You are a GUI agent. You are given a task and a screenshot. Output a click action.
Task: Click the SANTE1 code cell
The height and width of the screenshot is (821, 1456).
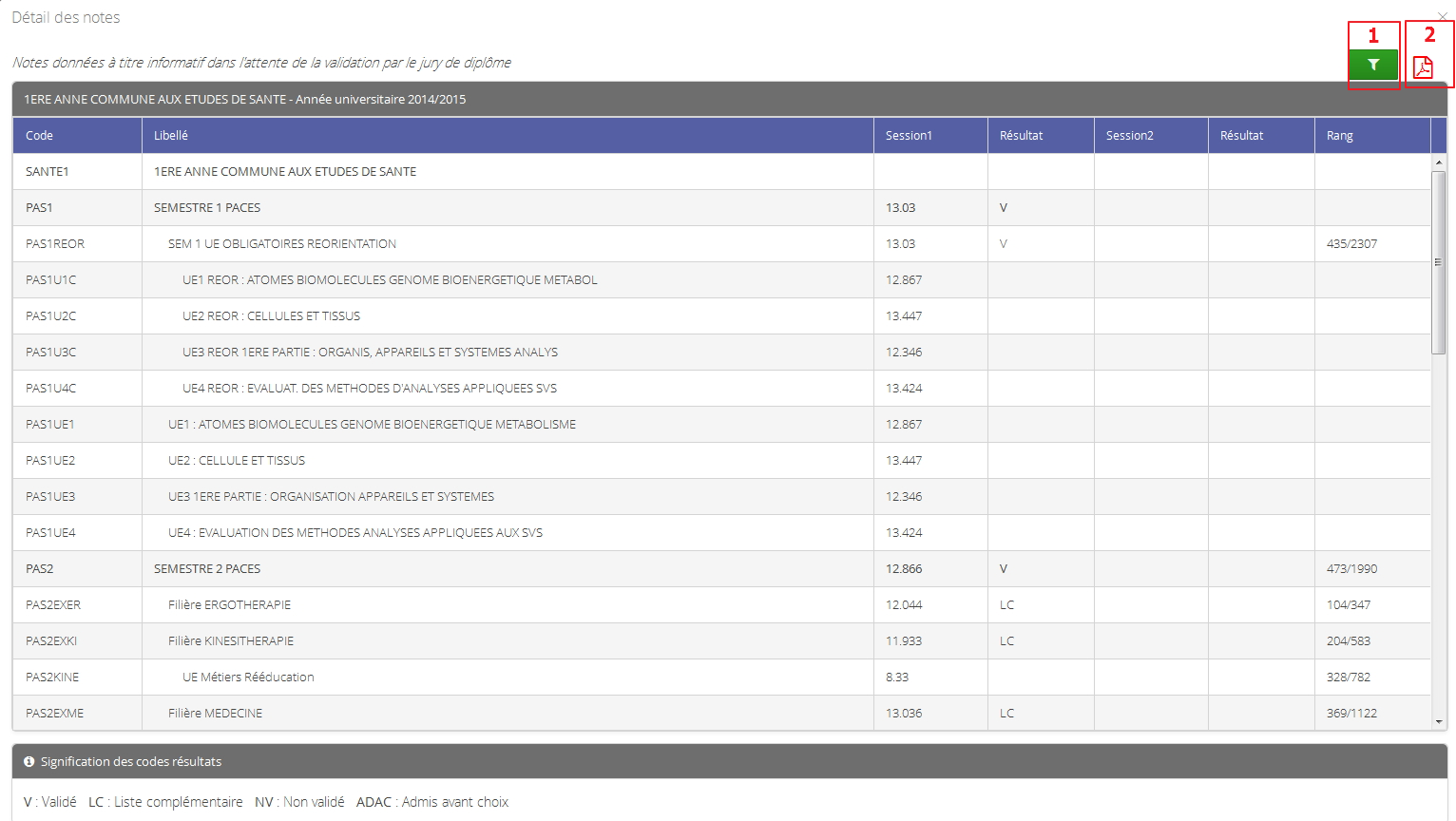click(x=48, y=172)
